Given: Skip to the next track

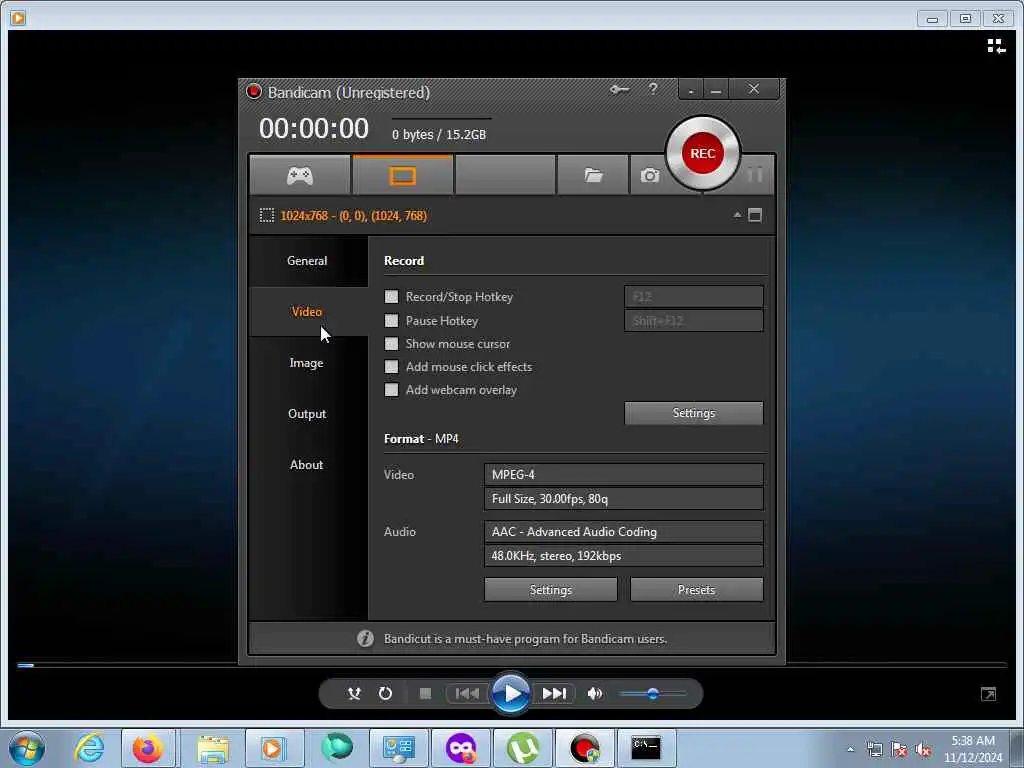Looking at the screenshot, I should click(554, 694).
